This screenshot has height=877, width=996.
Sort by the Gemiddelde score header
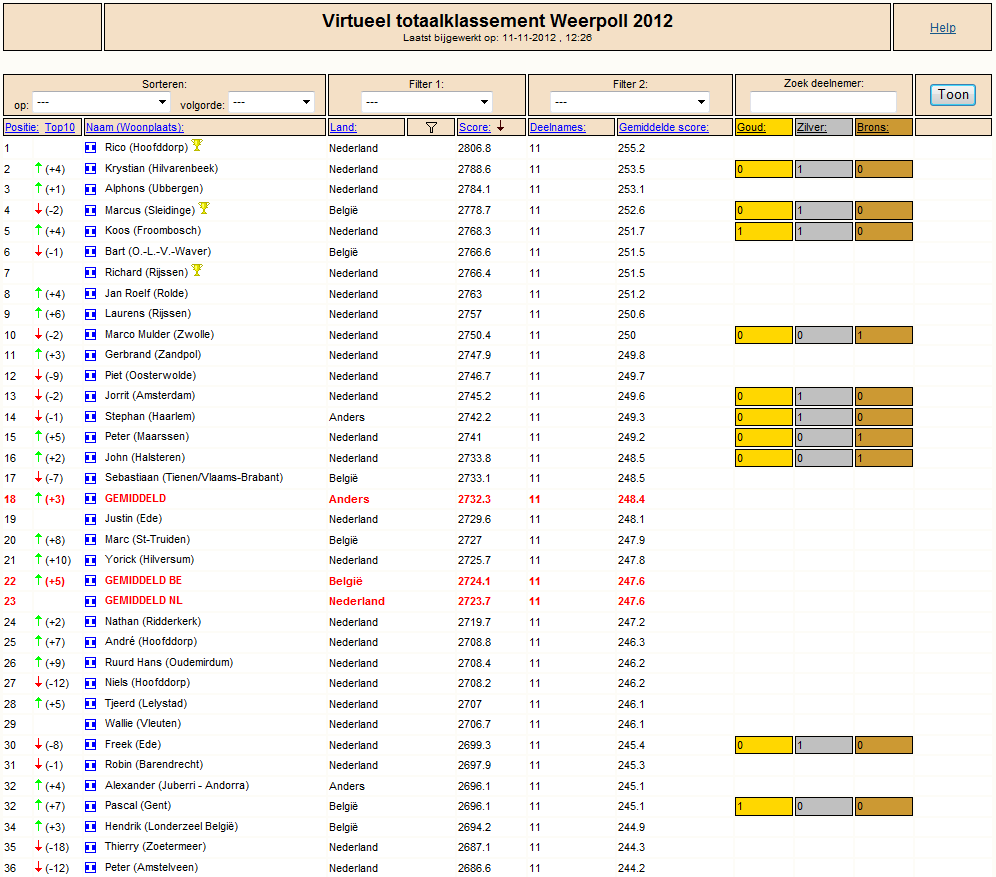pos(664,127)
